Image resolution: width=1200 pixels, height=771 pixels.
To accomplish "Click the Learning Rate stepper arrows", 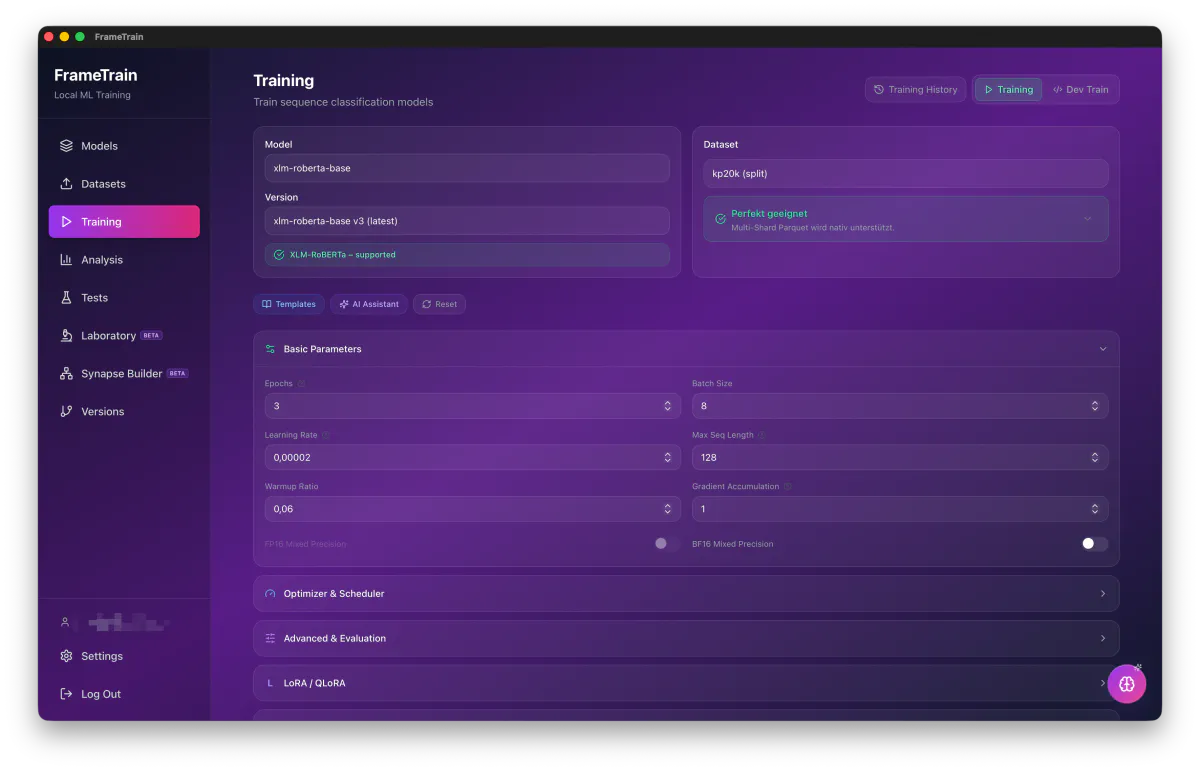I will pos(668,457).
